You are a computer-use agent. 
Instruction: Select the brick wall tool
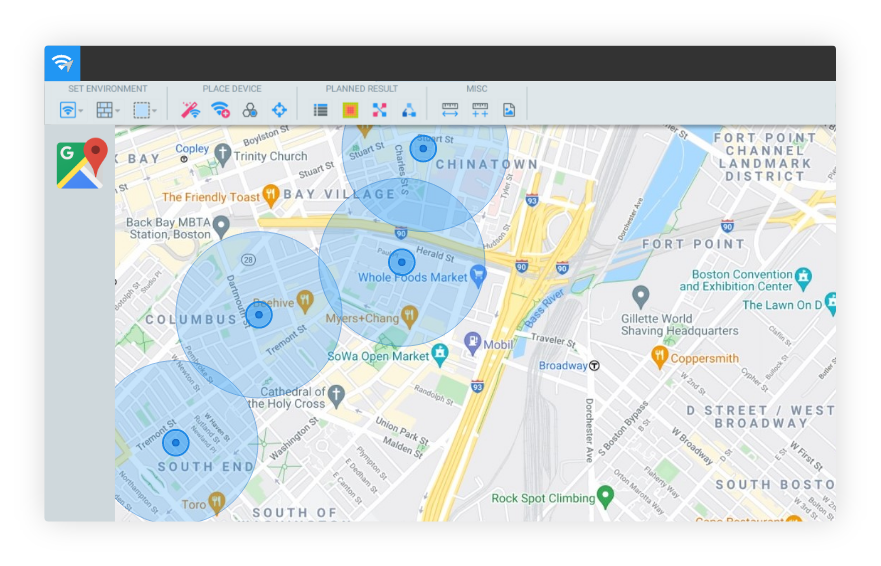(x=104, y=110)
